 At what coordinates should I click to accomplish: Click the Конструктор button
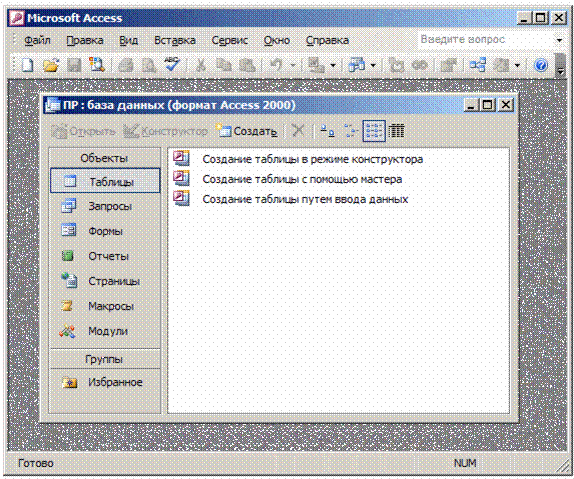(x=165, y=131)
